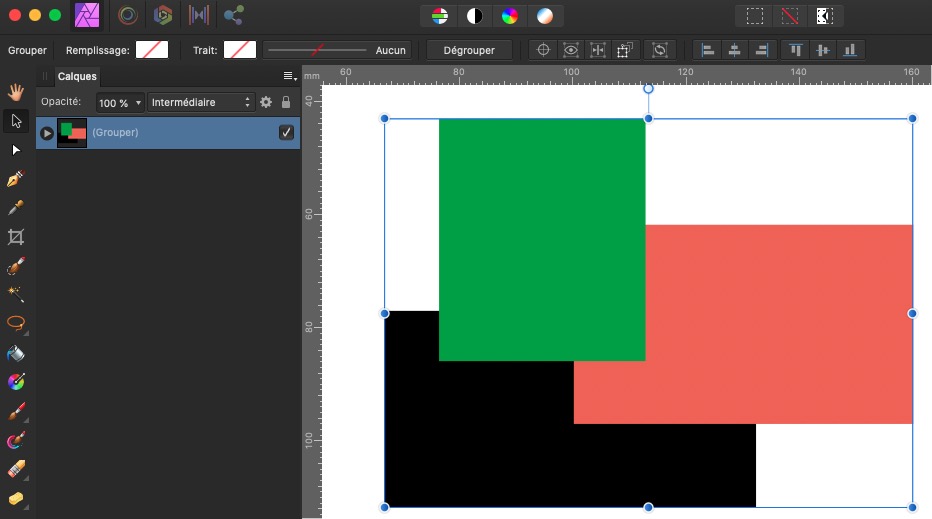
Task: Switch to the Photo persona icon
Action: [x=87, y=15]
